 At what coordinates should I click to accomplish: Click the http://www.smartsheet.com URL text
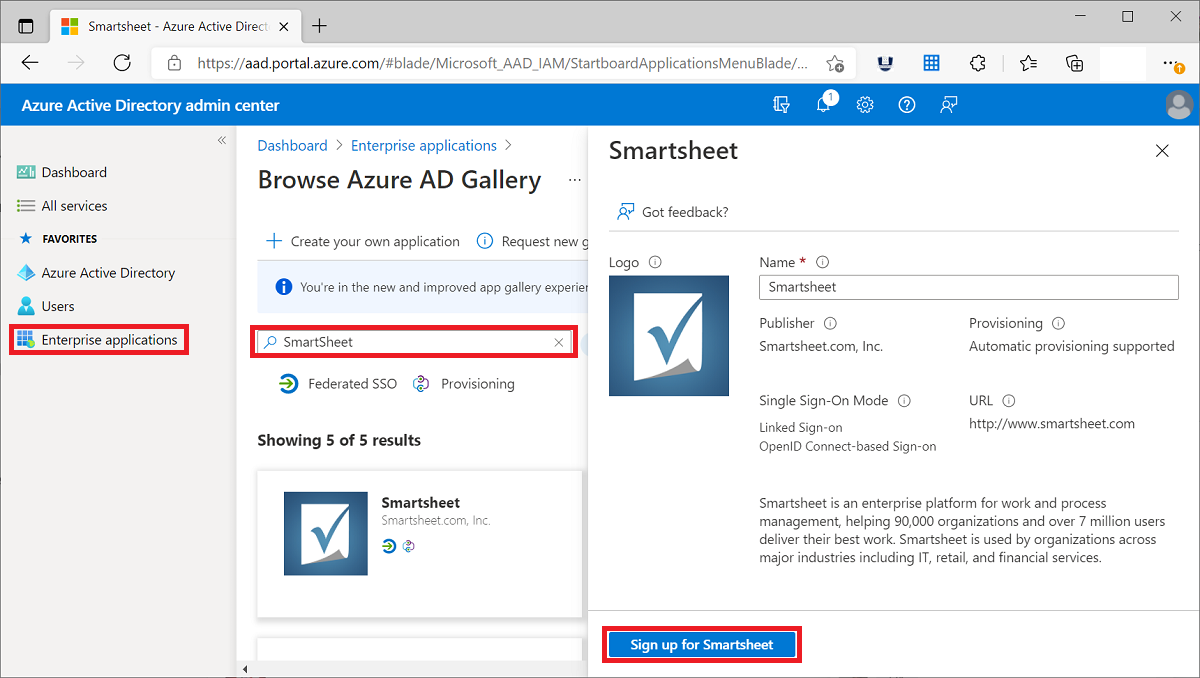[x=1052, y=423]
